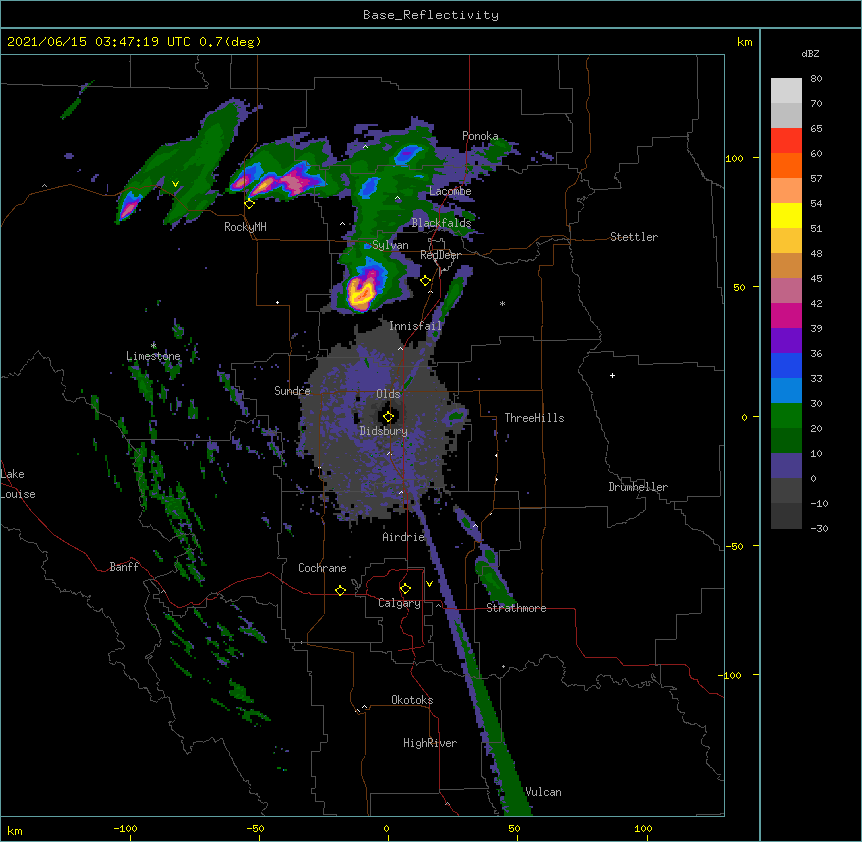Click the Olds city label
Image resolution: width=862 pixels, height=842 pixels.
(388, 394)
